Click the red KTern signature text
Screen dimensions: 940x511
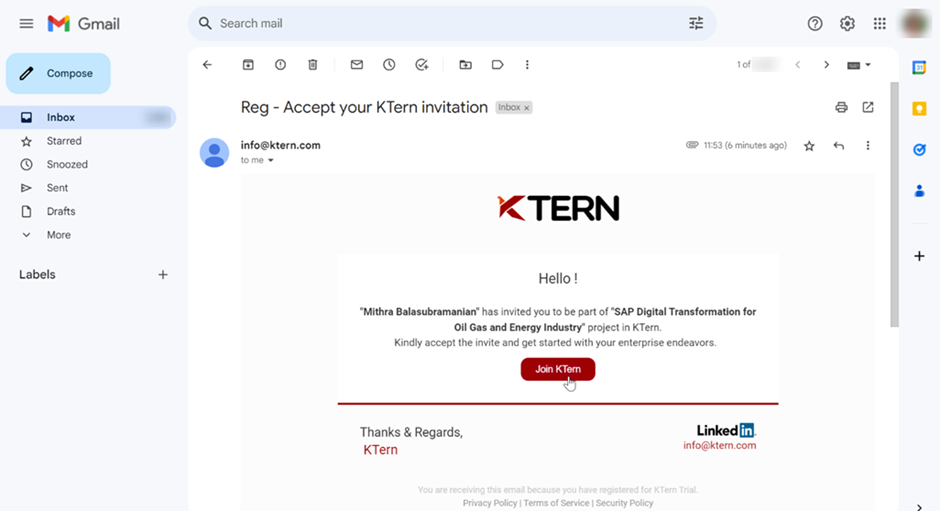[380, 450]
